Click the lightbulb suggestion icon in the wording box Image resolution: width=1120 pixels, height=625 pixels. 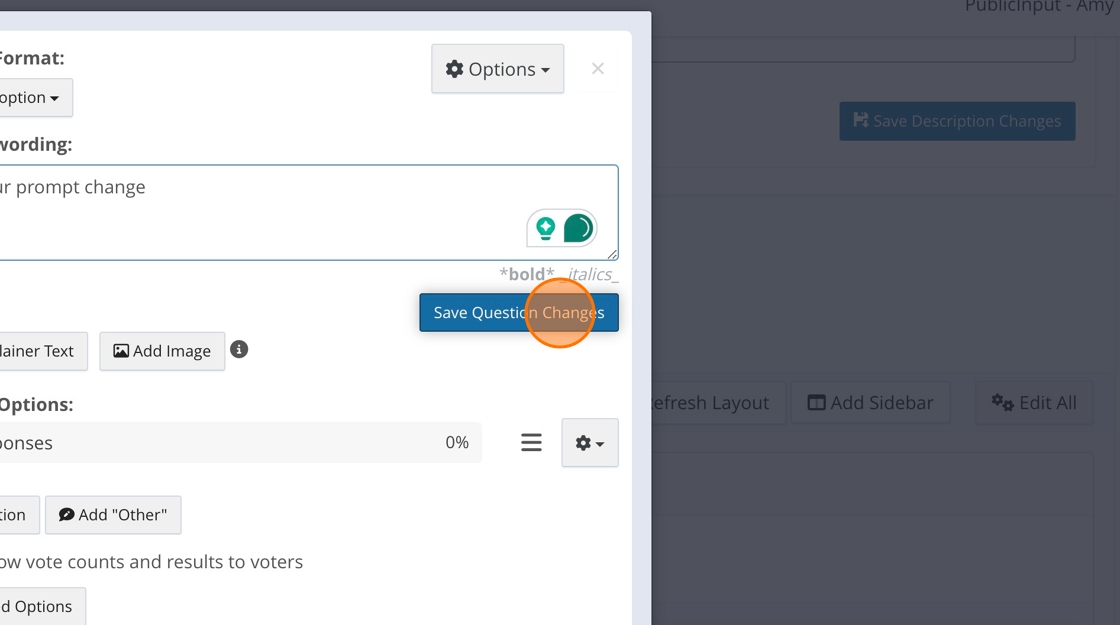coord(545,228)
